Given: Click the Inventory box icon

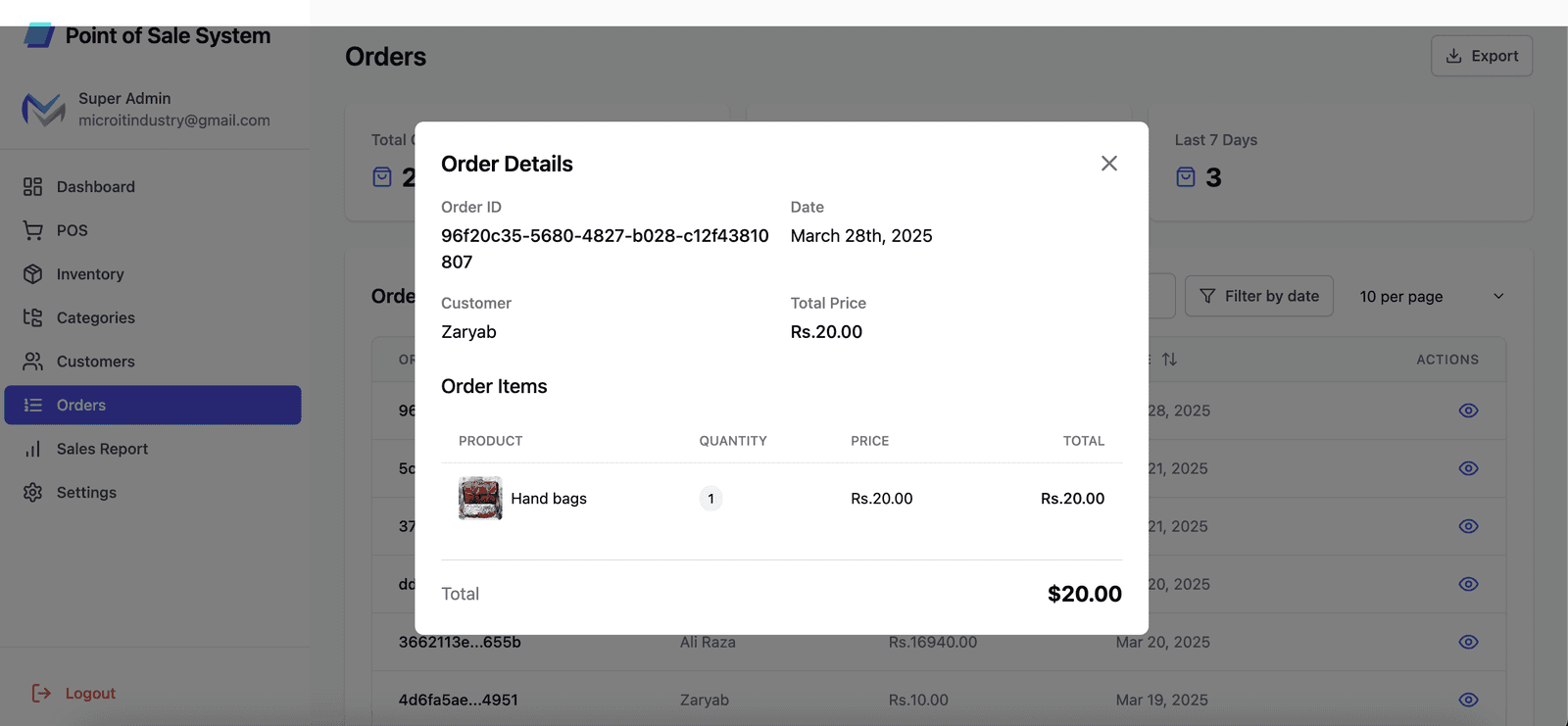Looking at the screenshot, I should 33,274.
